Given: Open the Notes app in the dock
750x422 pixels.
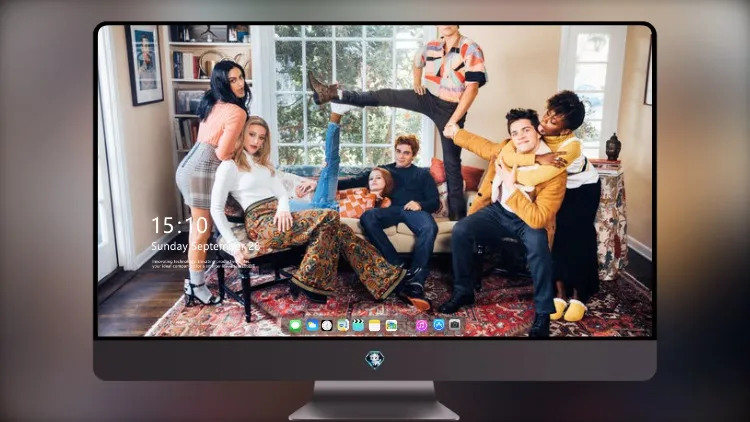Looking at the screenshot, I should click(x=375, y=325).
